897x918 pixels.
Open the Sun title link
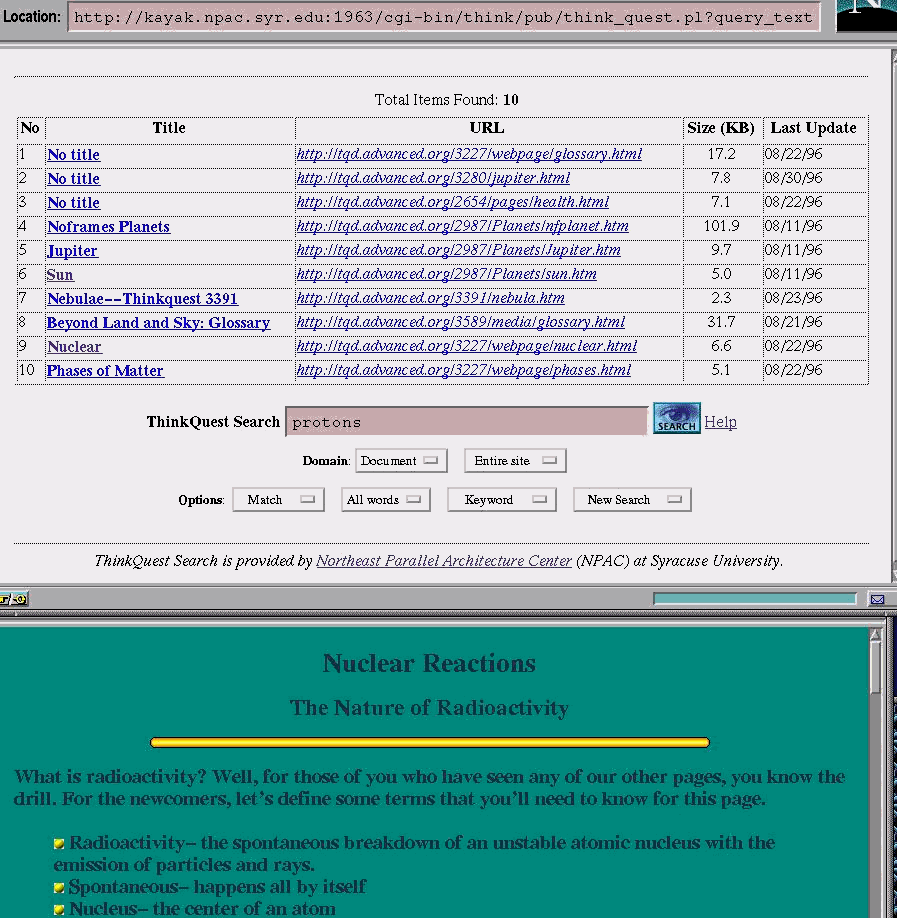(x=60, y=275)
